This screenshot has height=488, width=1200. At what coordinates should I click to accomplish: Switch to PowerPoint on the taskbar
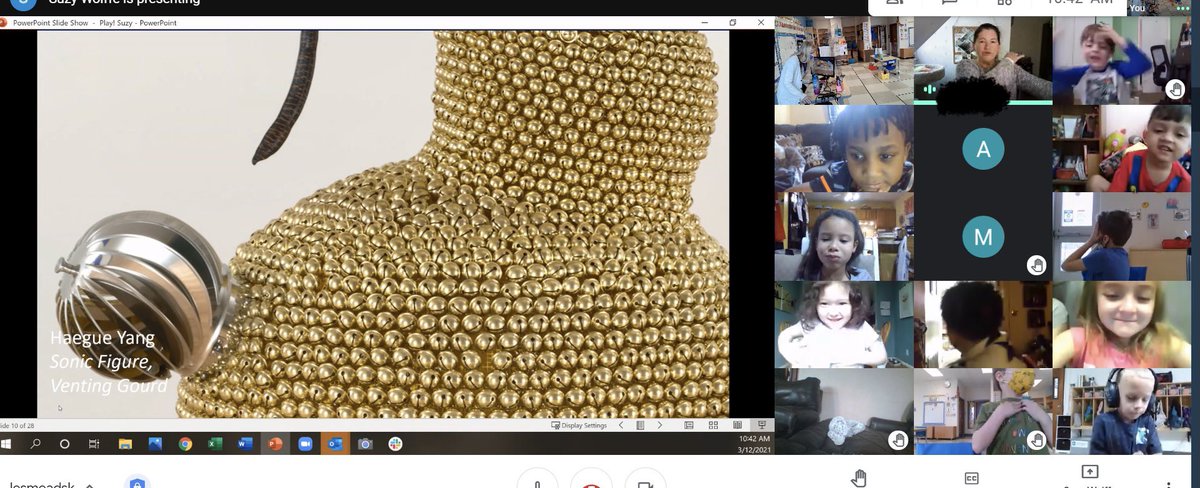point(275,443)
